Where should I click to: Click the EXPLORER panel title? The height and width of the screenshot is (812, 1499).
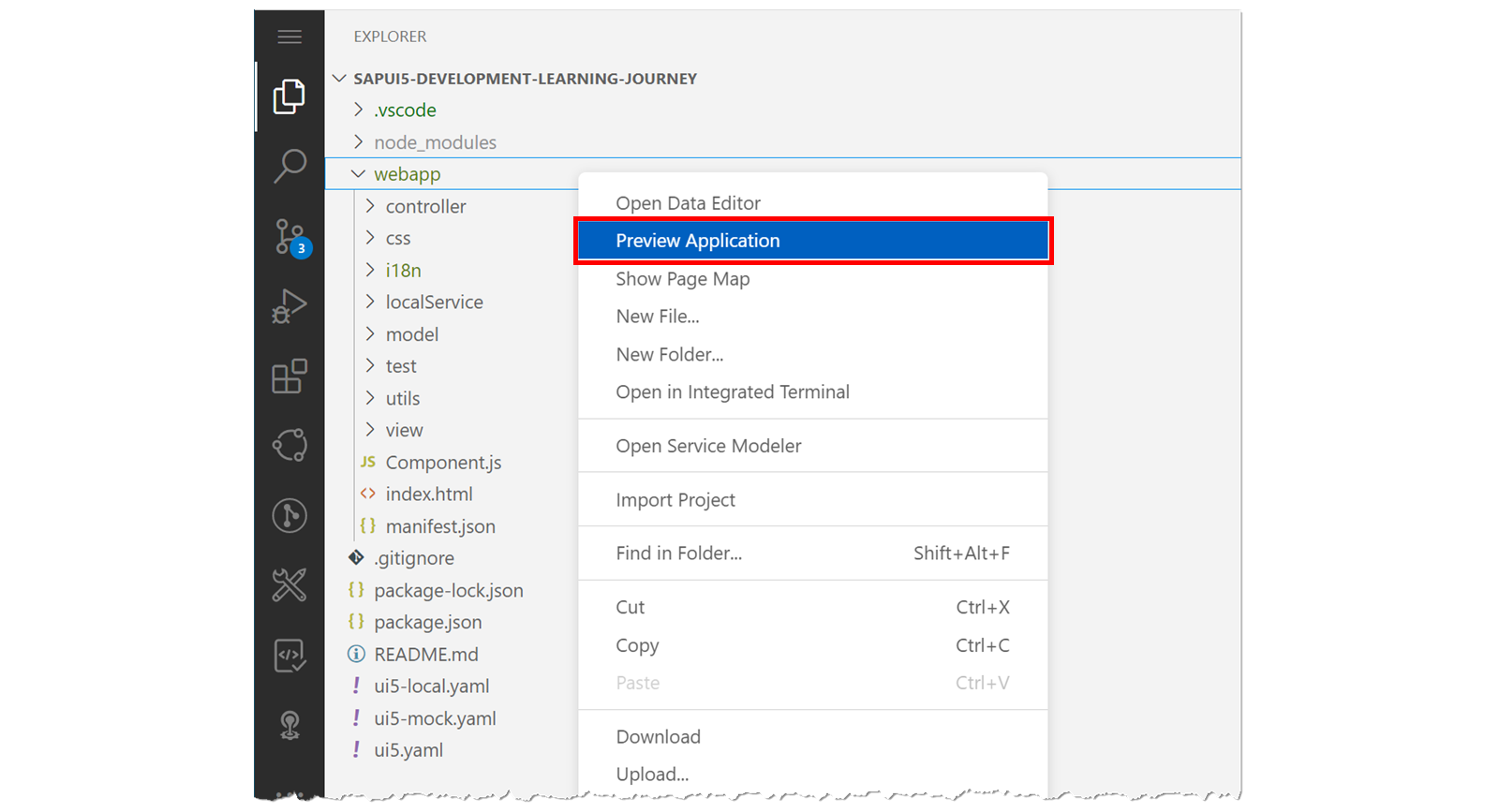pyautogui.click(x=390, y=37)
